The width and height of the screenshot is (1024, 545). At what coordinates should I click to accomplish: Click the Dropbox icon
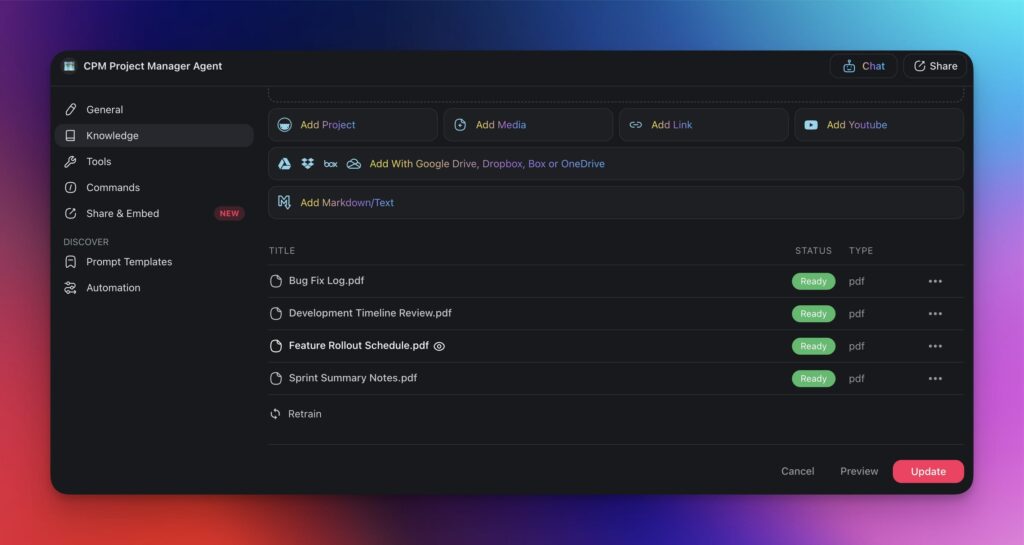308,164
